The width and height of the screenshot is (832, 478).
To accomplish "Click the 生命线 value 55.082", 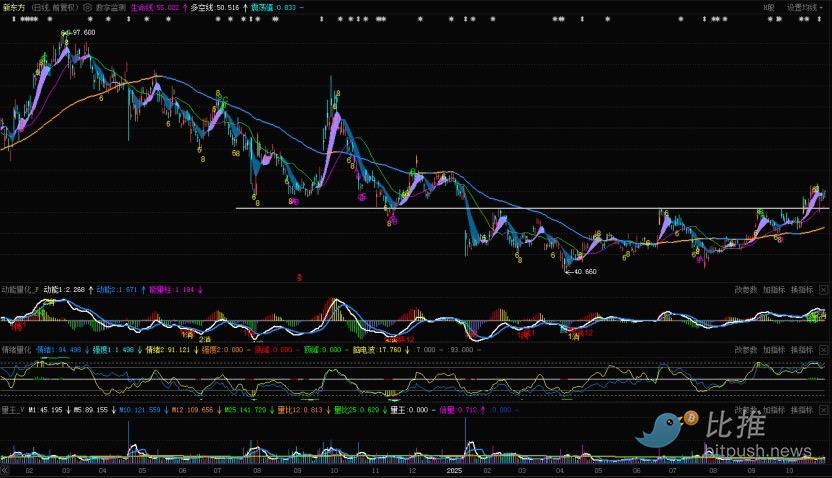I will (155, 8).
